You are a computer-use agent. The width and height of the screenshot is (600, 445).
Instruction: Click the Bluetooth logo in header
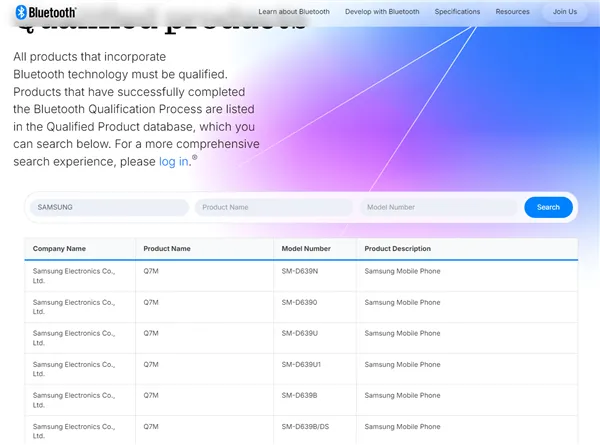[46, 12]
